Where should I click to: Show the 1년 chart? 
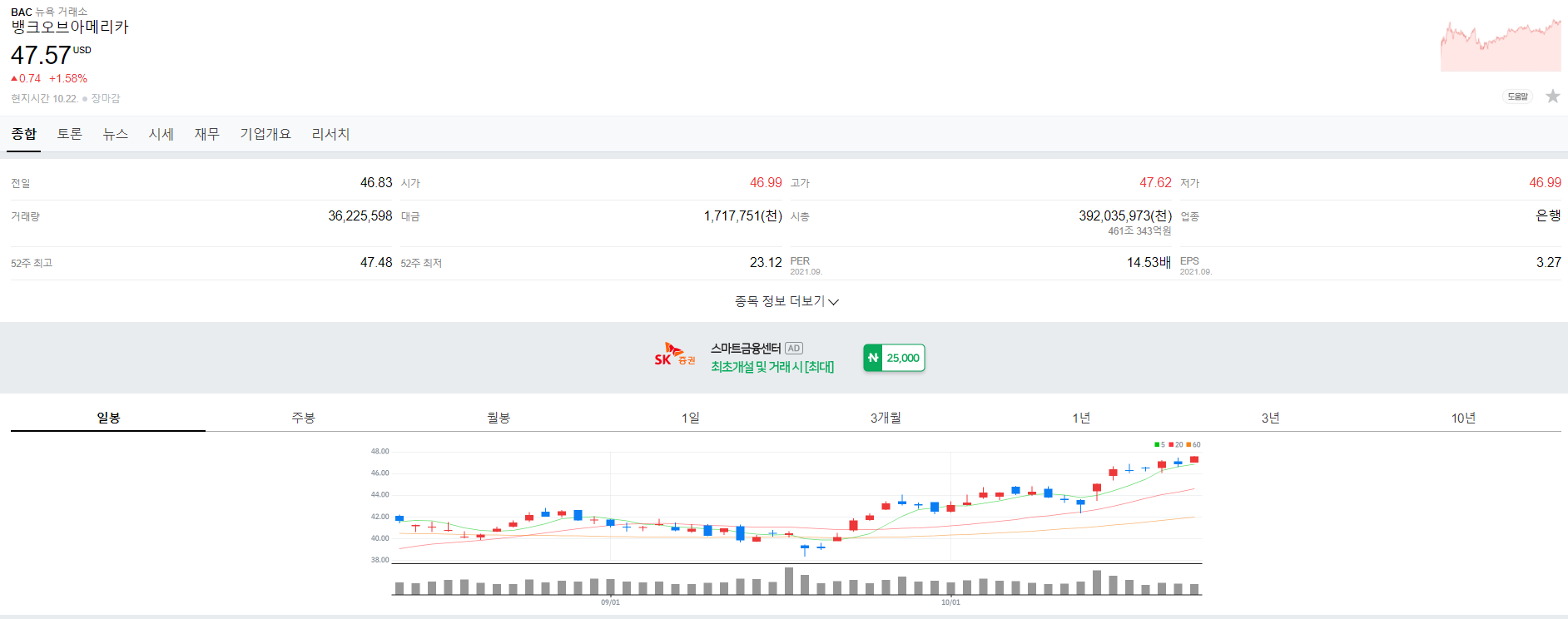pyautogui.click(x=1080, y=418)
